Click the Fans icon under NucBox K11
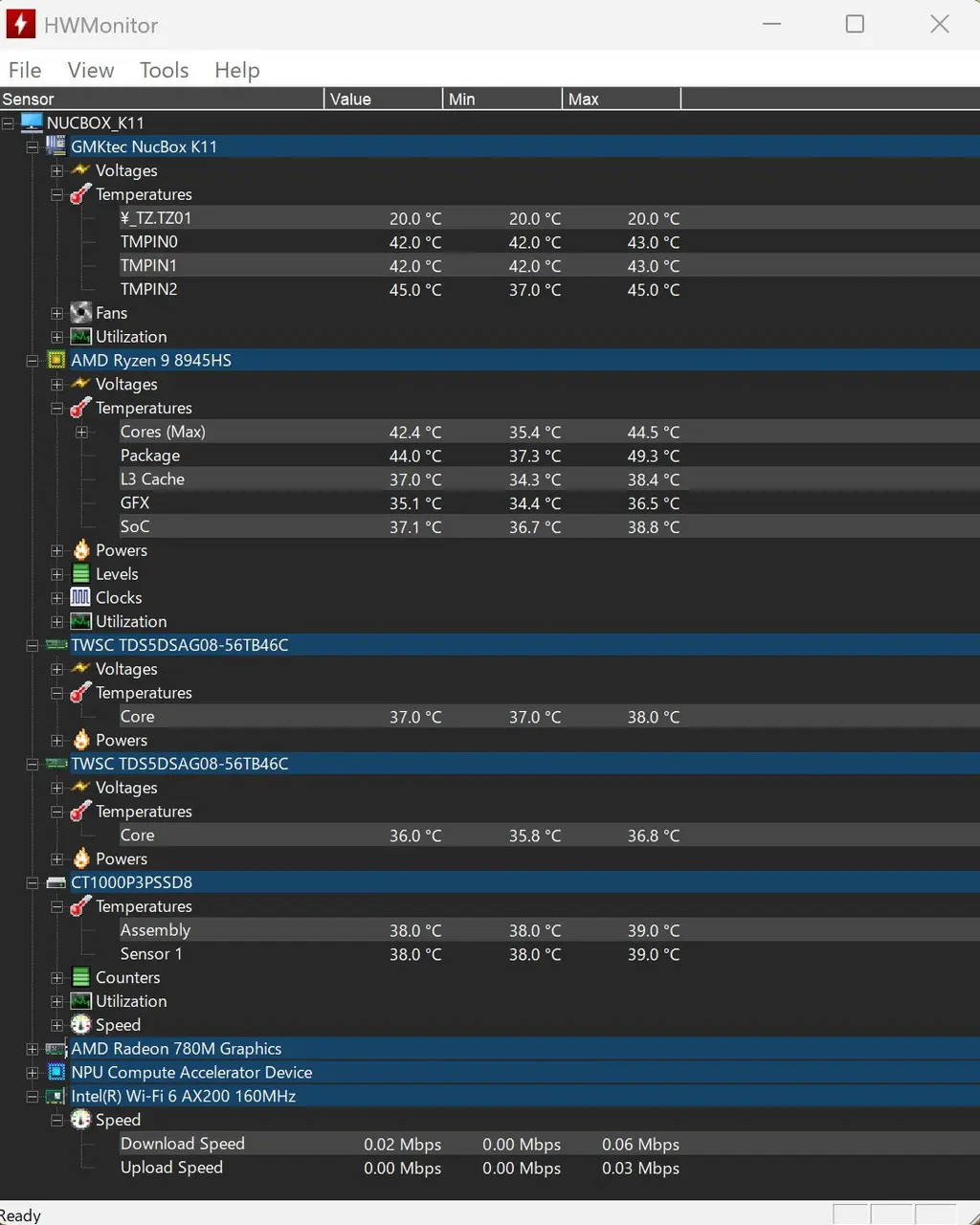980x1225 pixels. pos(81,313)
